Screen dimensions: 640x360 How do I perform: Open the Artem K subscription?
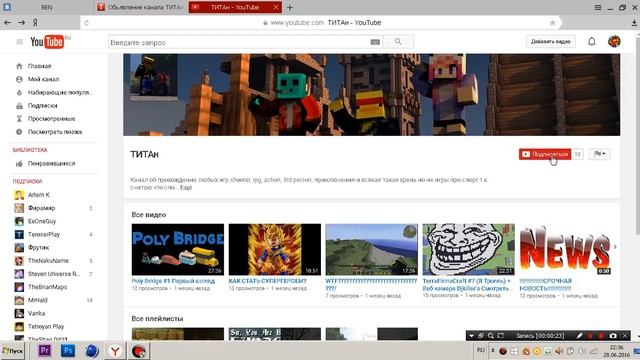pos(38,195)
